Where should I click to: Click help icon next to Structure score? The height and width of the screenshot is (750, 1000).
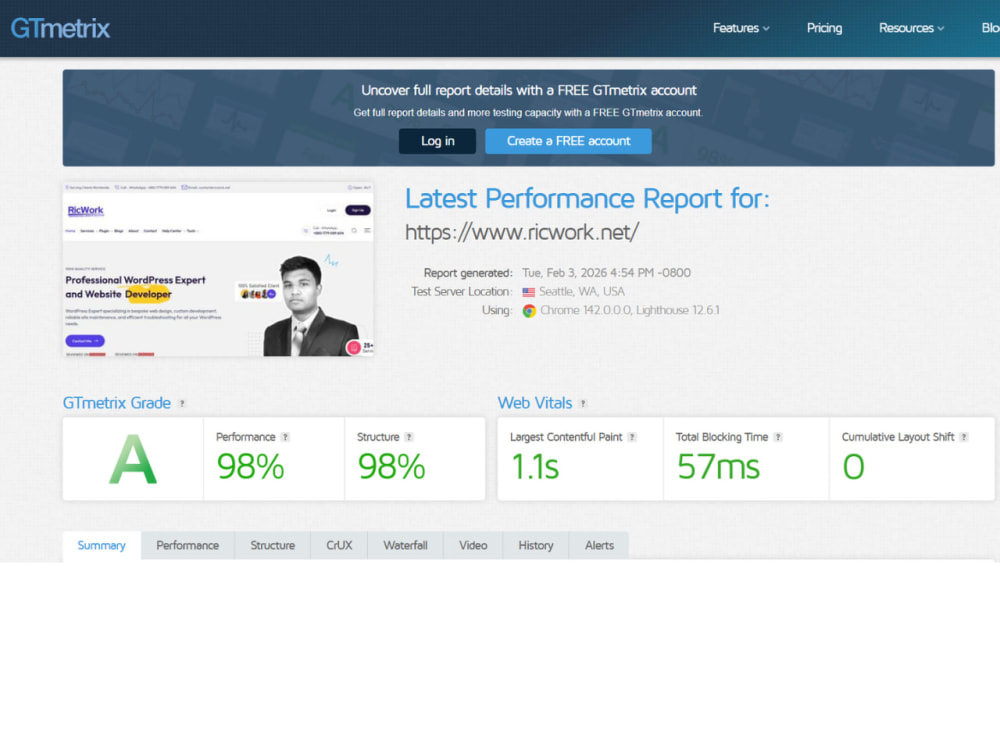click(x=409, y=437)
